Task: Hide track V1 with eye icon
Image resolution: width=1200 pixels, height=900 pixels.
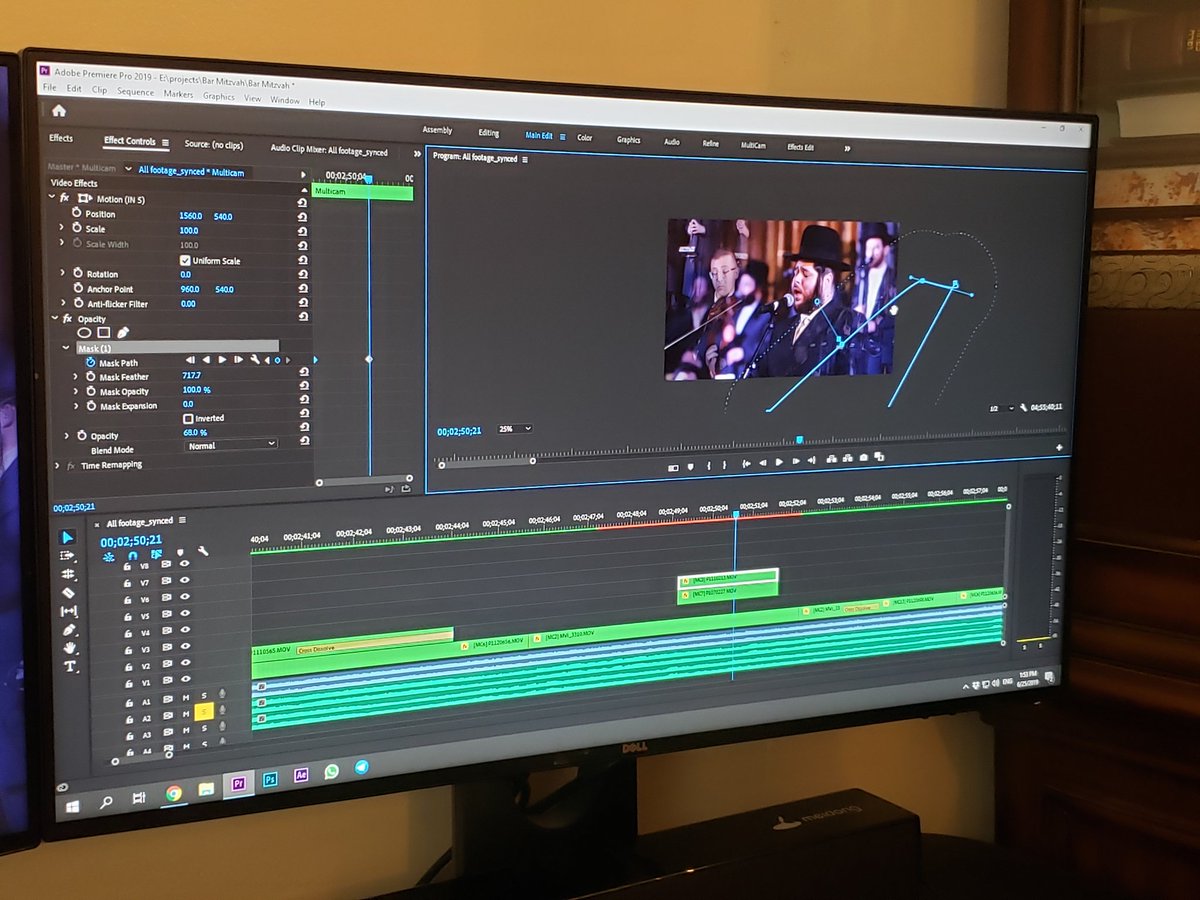Action: 185,680
